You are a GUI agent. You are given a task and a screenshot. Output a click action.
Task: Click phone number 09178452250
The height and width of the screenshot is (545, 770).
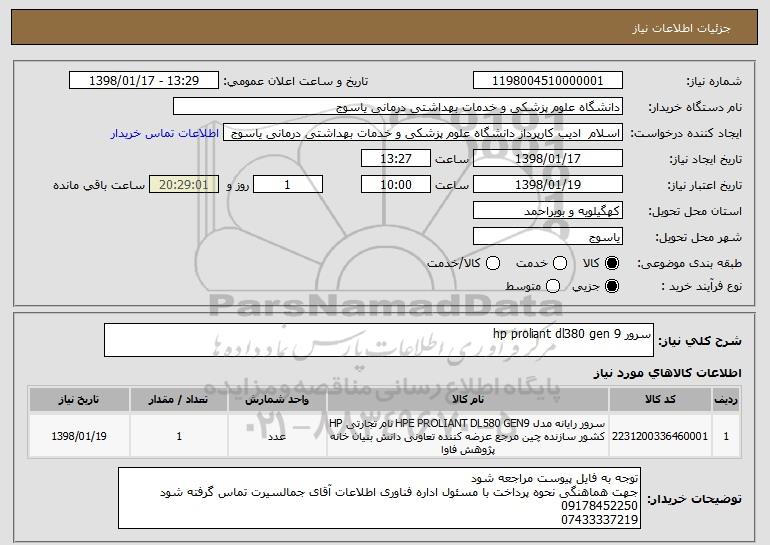click(x=599, y=506)
